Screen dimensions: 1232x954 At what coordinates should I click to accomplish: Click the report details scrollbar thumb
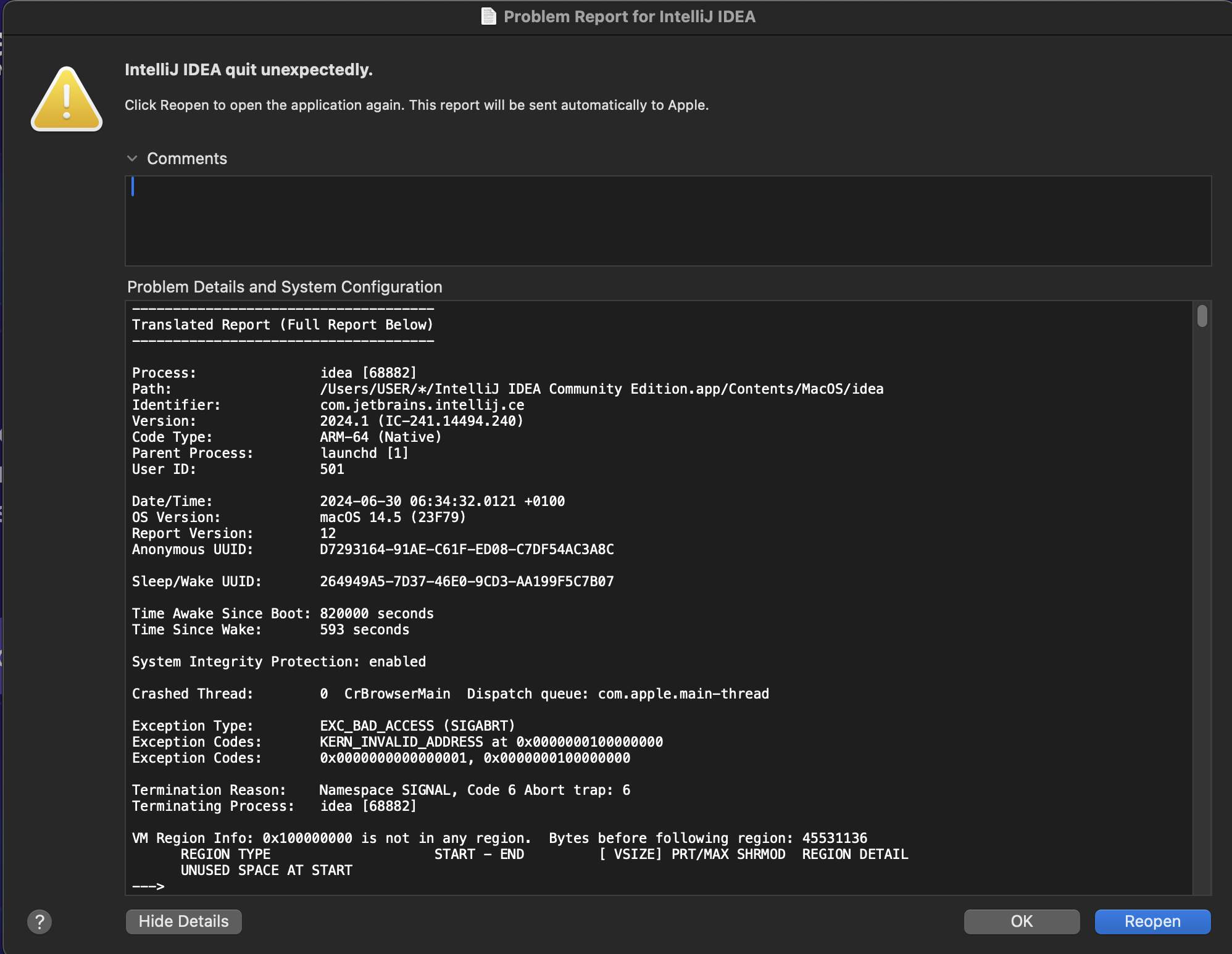point(1202,315)
